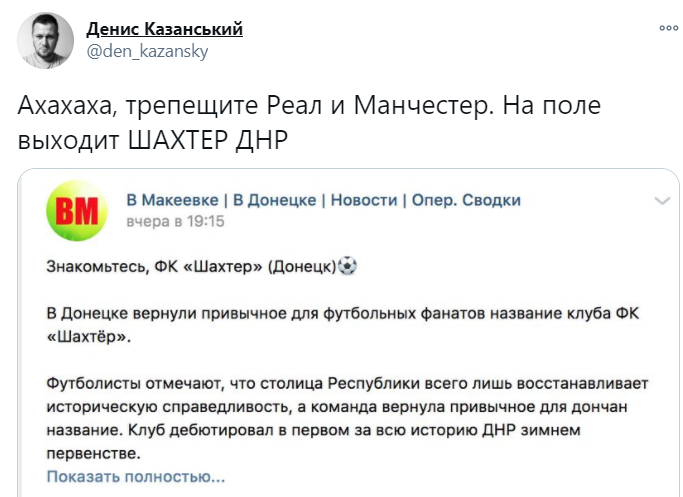The width and height of the screenshot is (683, 497).
Task: Click the line 'Знакомьтесь, ФК «Шахтер» (Донецк)'
Action: pyautogui.click(x=192, y=266)
